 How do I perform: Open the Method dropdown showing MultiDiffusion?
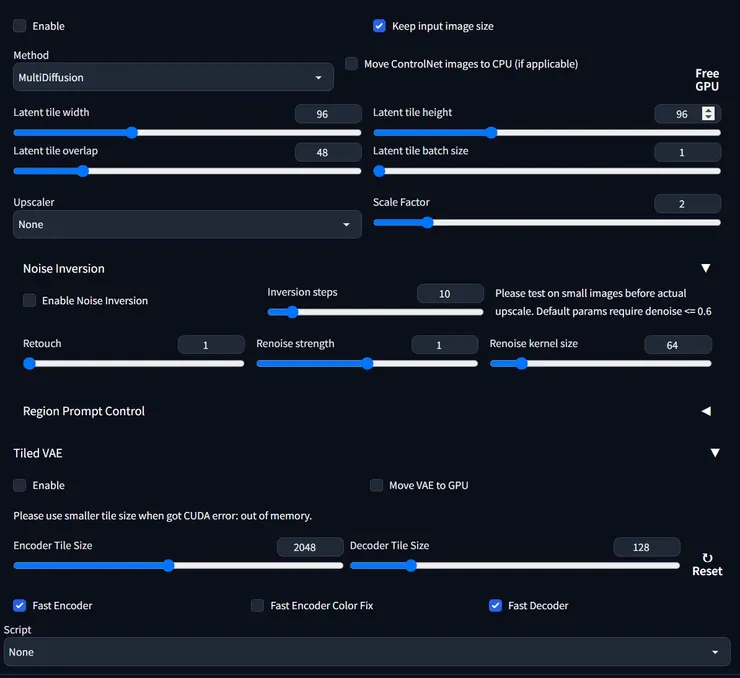point(173,77)
